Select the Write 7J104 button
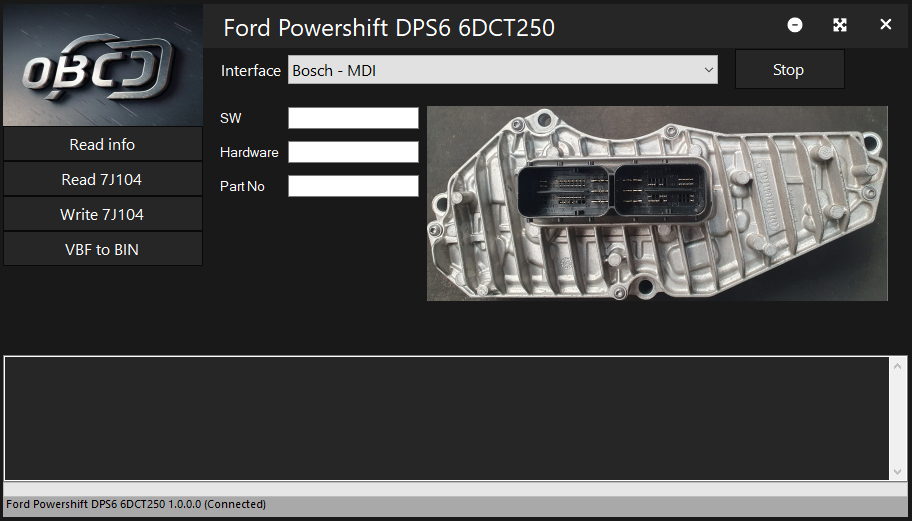The image size is (912, 521). tap(102, 215)
